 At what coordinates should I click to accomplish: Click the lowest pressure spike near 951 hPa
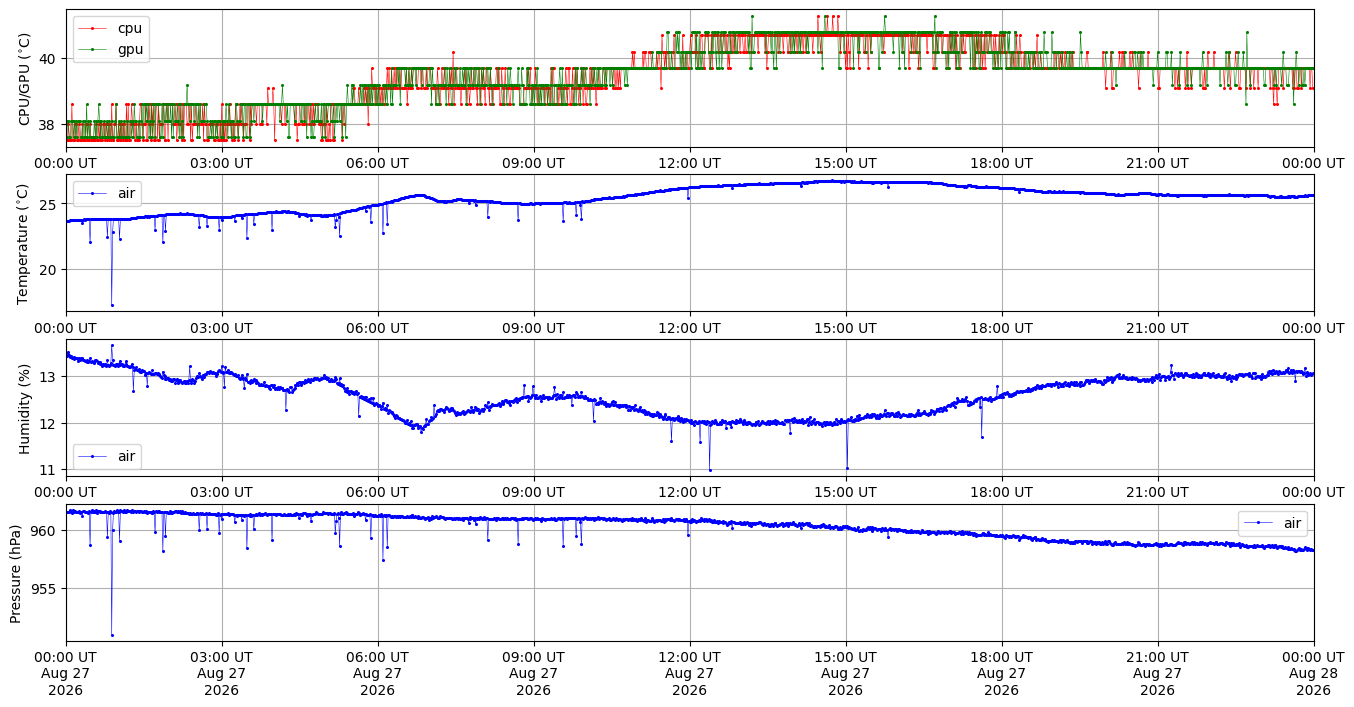pyautogui.click(x=112, y=635)
